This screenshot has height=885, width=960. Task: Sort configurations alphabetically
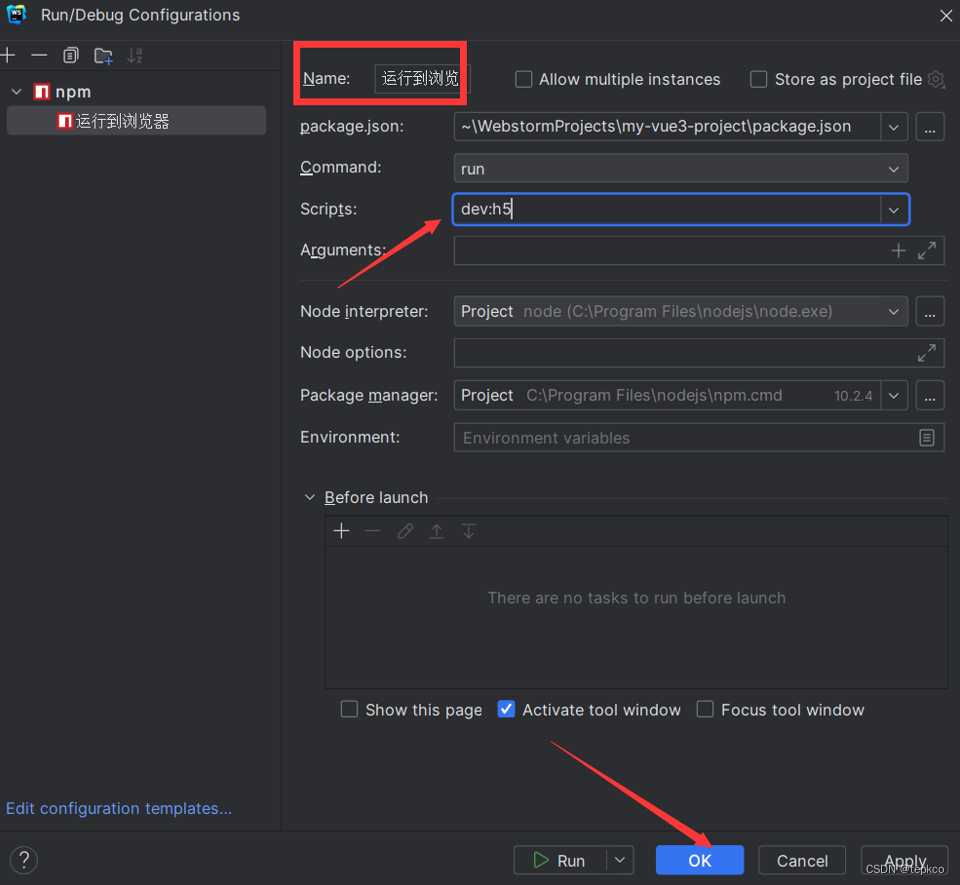(135, 56)
